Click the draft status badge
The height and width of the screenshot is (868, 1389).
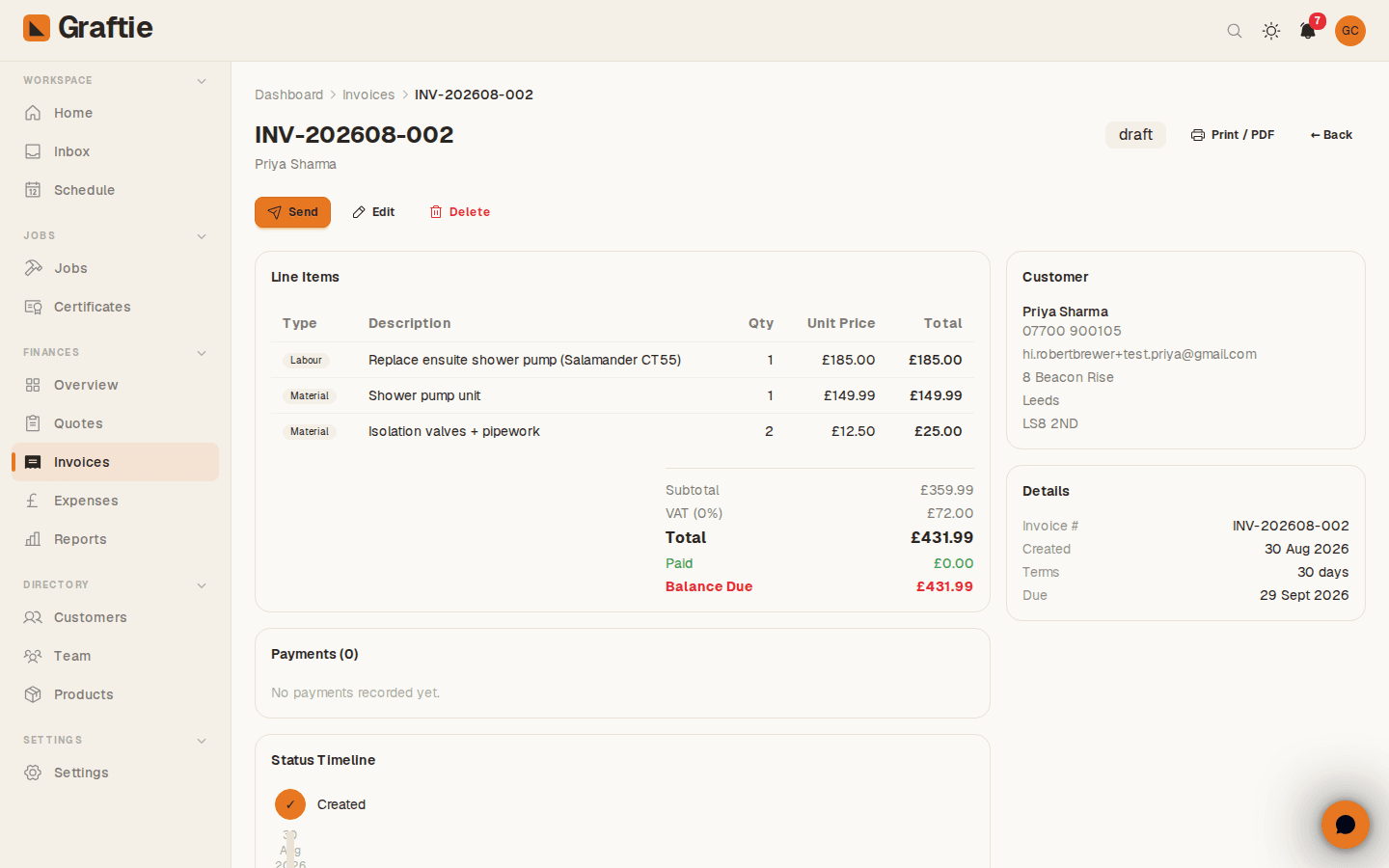click(1135, 135)
